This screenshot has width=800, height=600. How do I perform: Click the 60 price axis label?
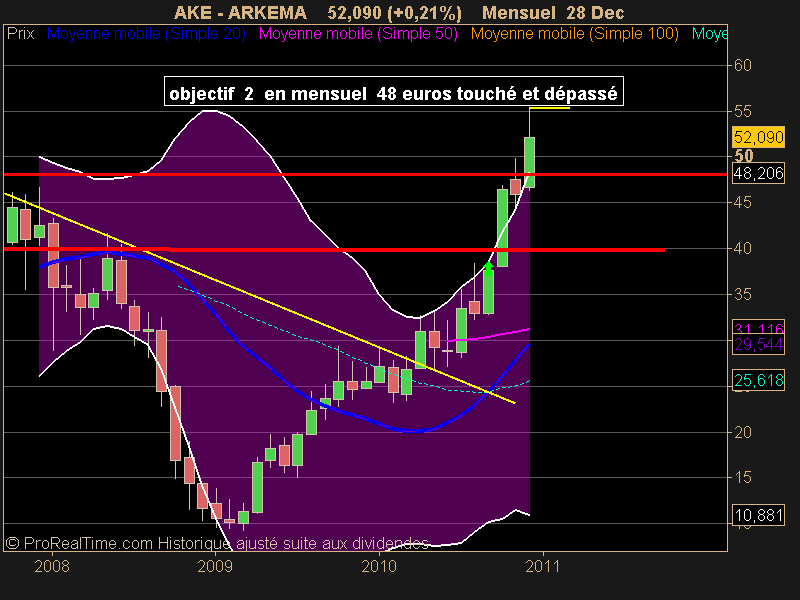click(x=742, y=65)
